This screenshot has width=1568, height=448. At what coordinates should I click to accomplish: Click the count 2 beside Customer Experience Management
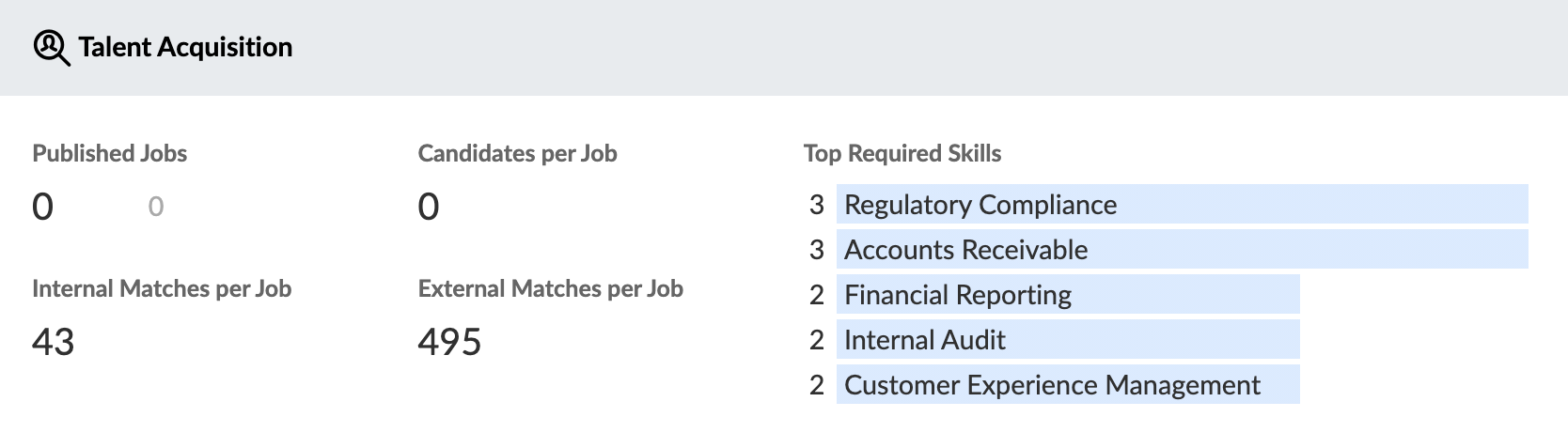pos(817,384)
